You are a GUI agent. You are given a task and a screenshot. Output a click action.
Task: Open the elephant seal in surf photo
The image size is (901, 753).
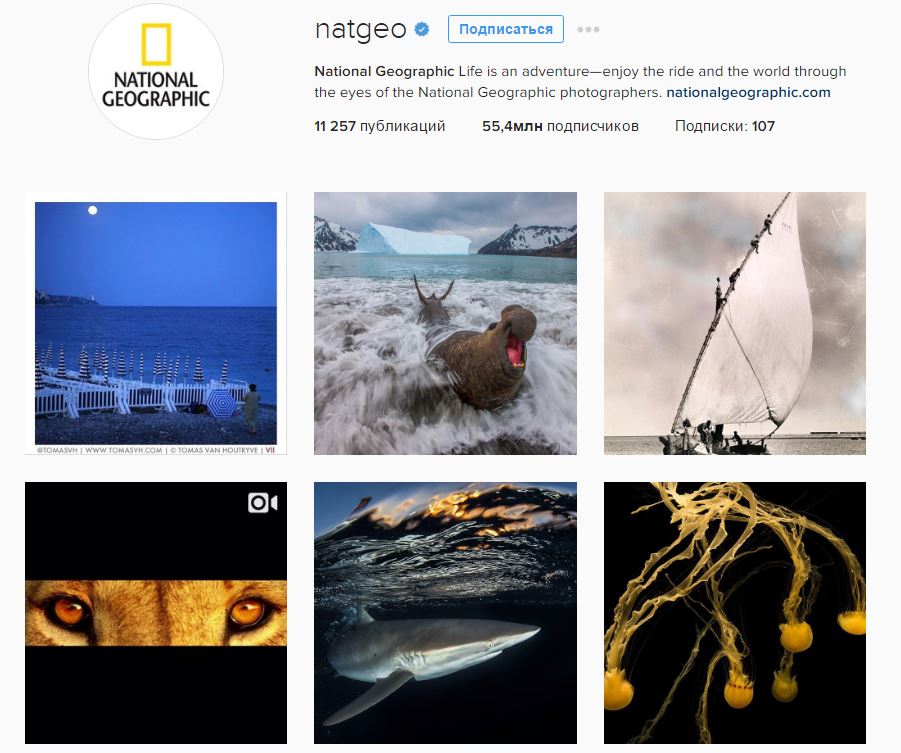pyautogui.click(x=445, y=324)
